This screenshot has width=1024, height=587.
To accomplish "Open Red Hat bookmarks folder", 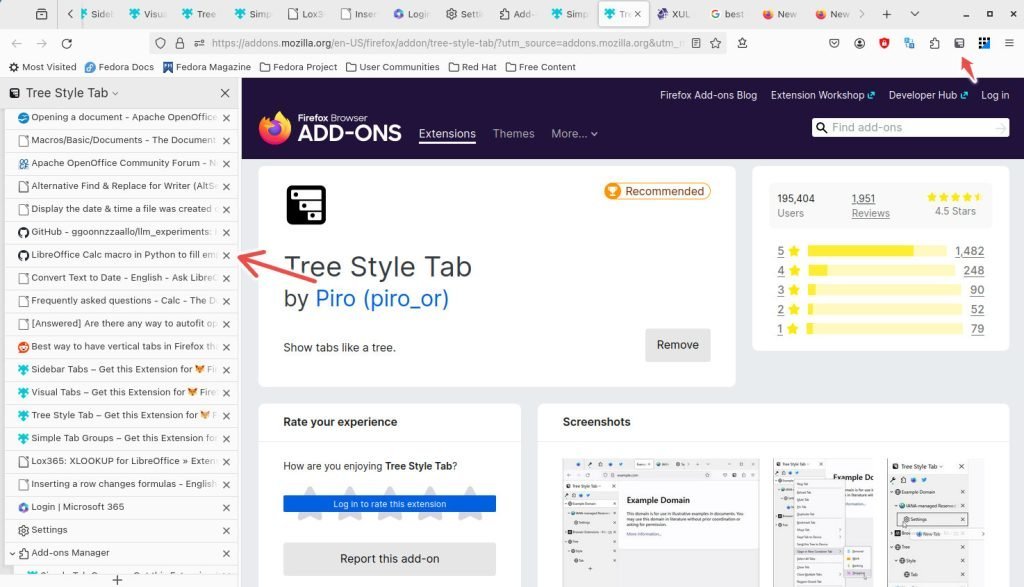I will pyautogui.click(x=472, y=67).
